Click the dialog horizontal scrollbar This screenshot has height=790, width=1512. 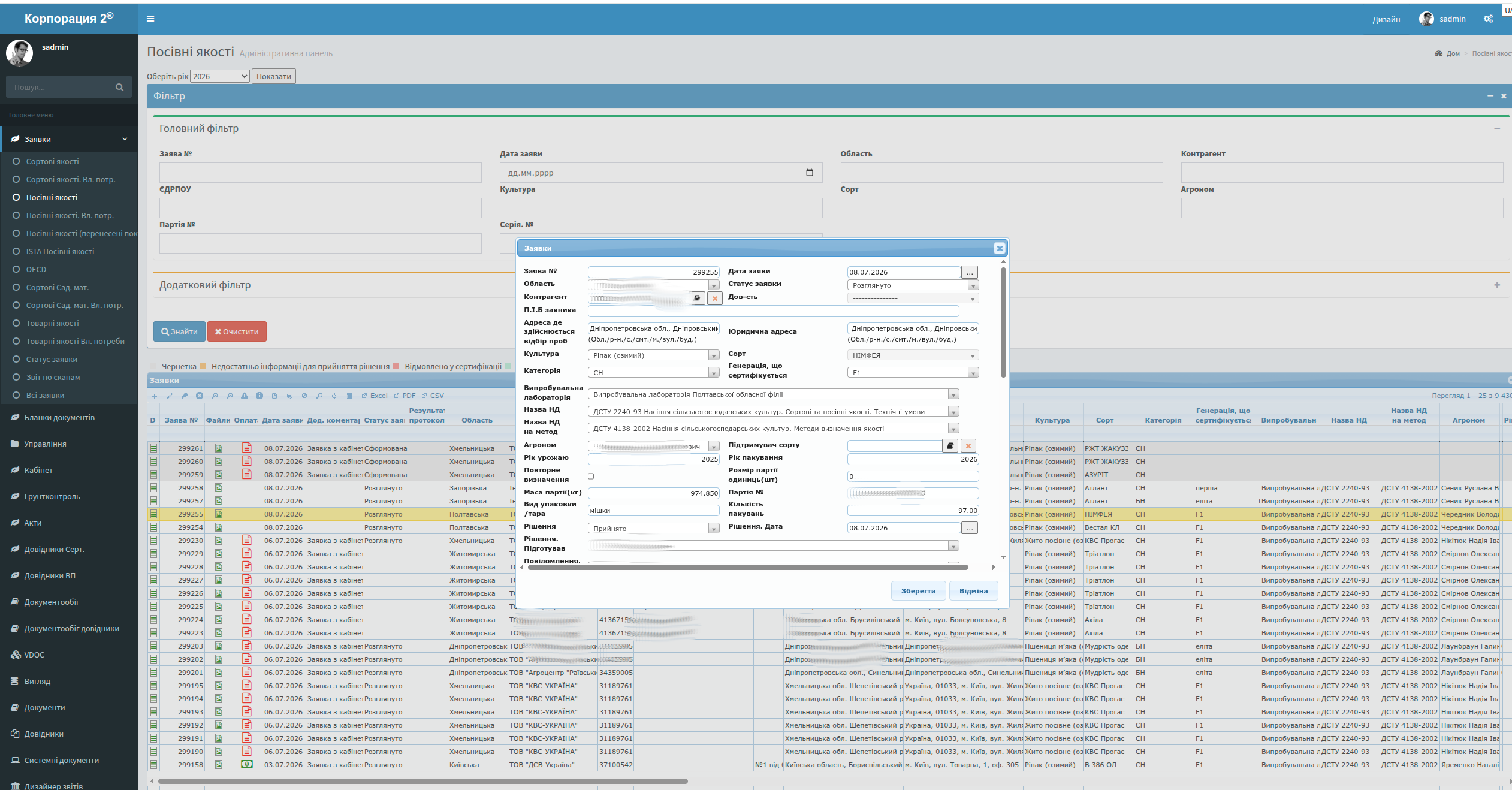tap(748, 567)
